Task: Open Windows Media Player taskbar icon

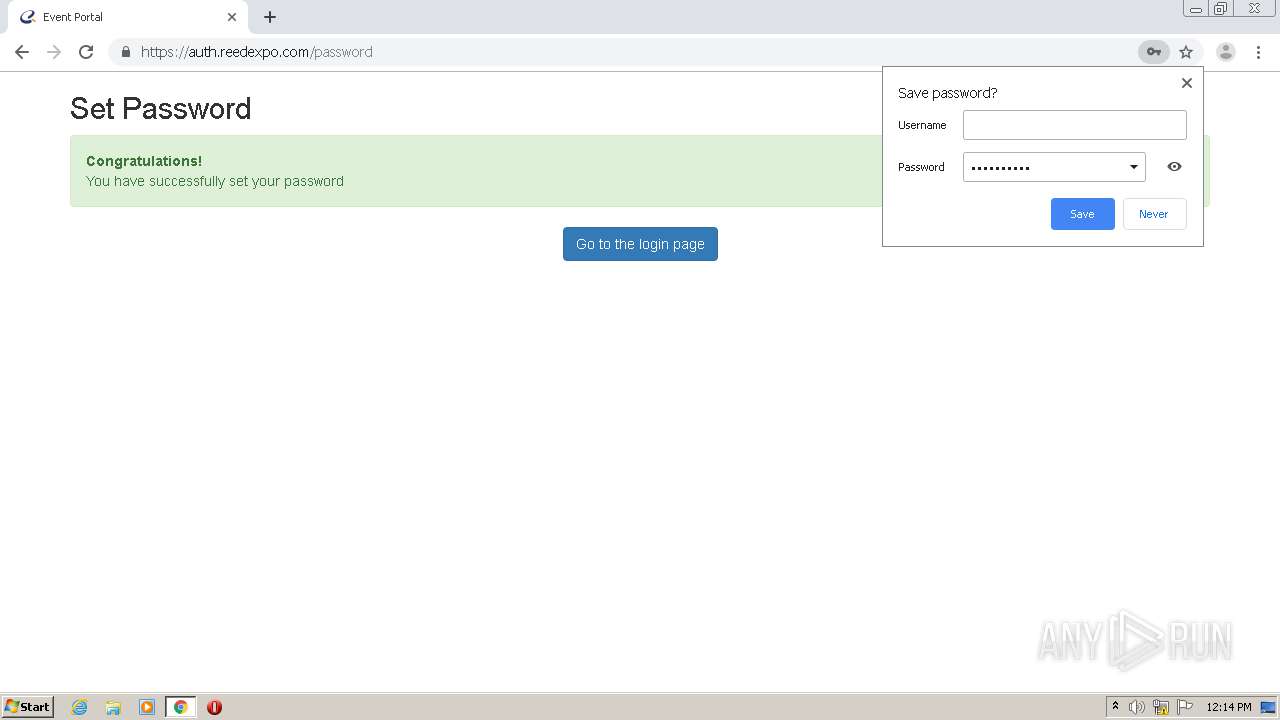Action: coord(147,707)
